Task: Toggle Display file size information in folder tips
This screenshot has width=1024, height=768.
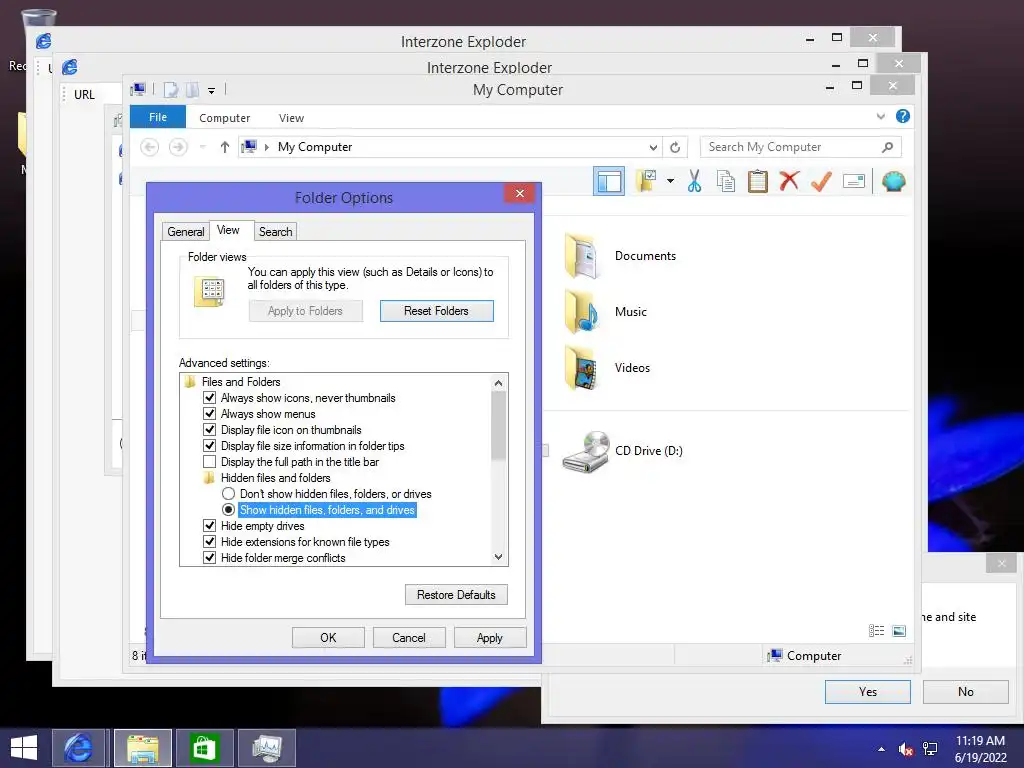Action: coord(210,445)
